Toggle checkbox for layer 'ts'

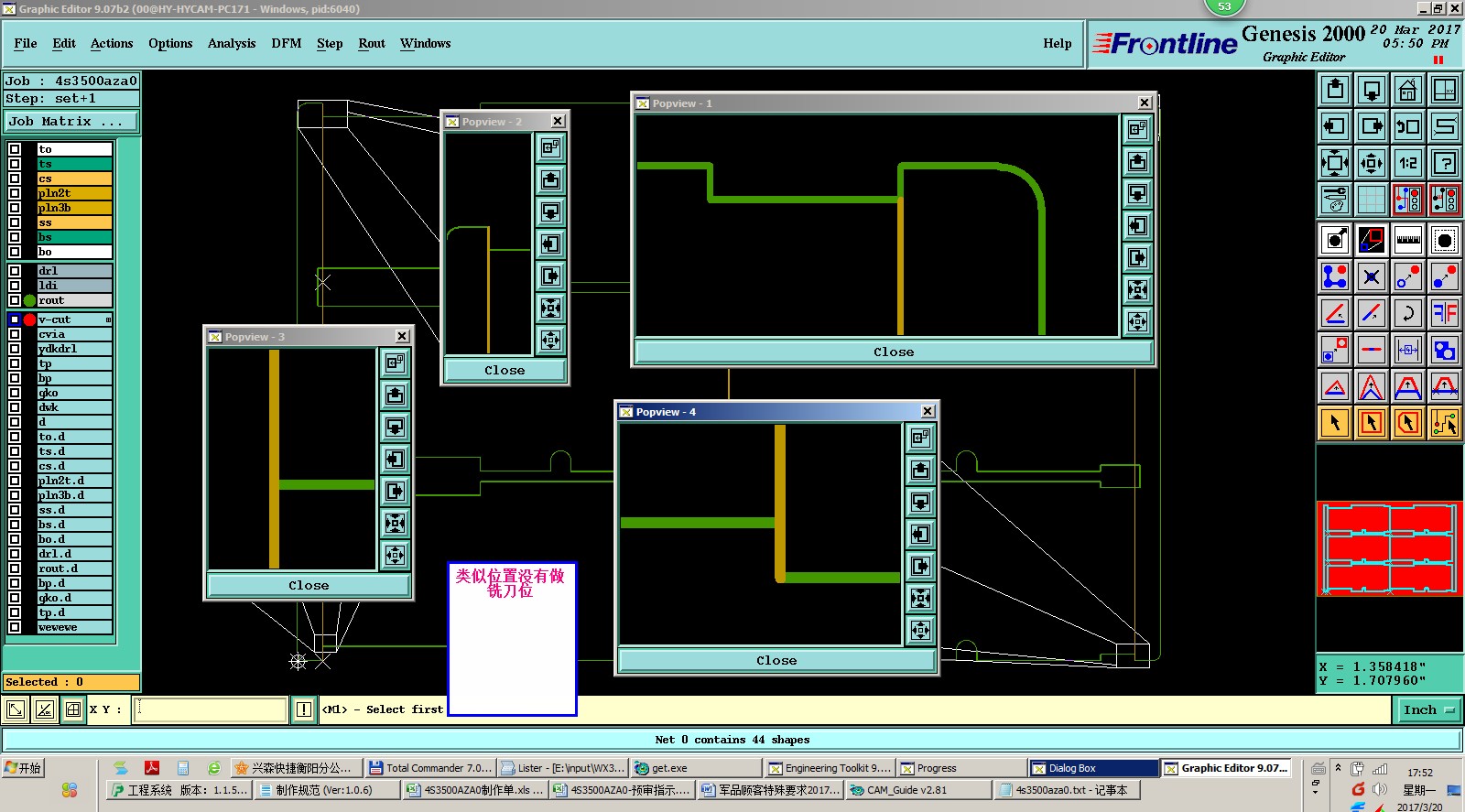tap(15, 164)
